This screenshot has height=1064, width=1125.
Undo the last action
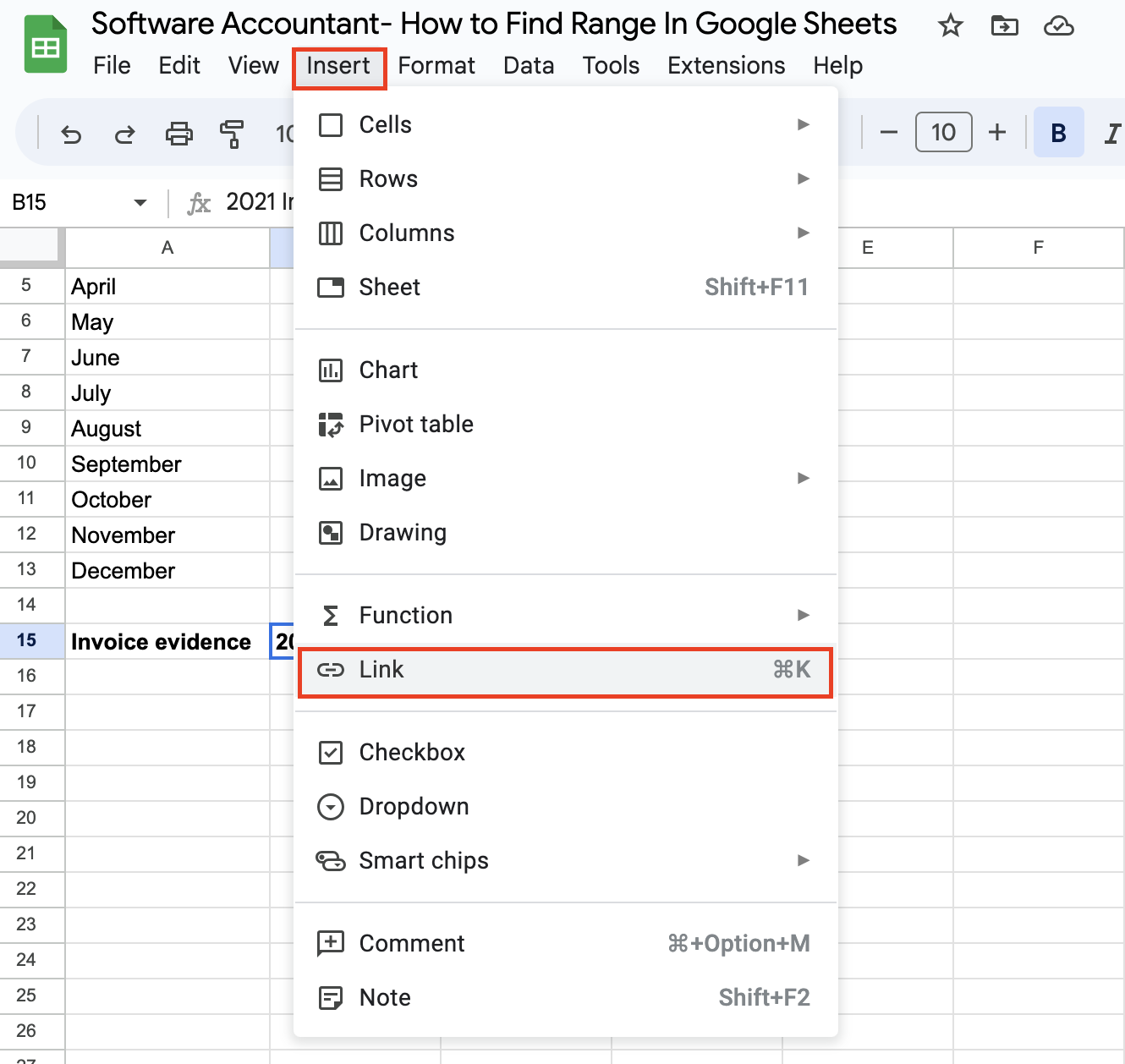point(71,134)
